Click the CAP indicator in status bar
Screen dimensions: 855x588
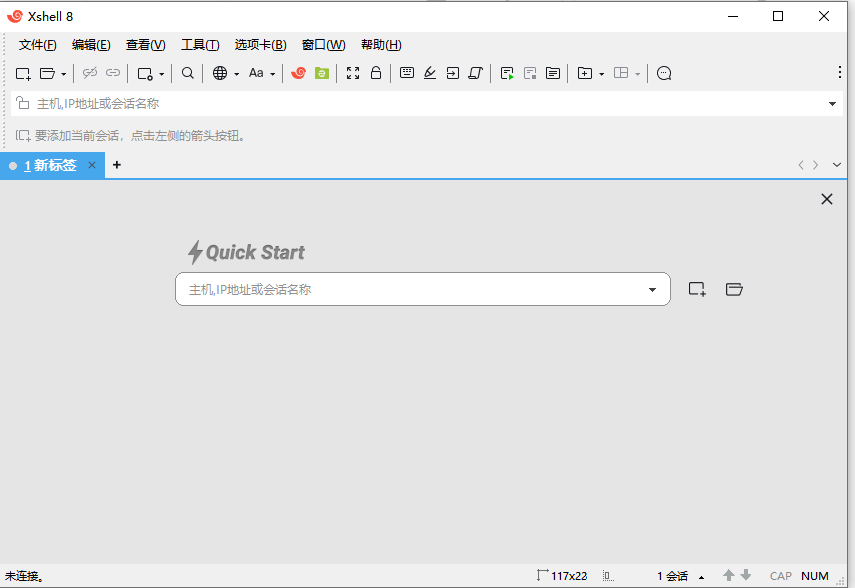(x=780, y=576)
